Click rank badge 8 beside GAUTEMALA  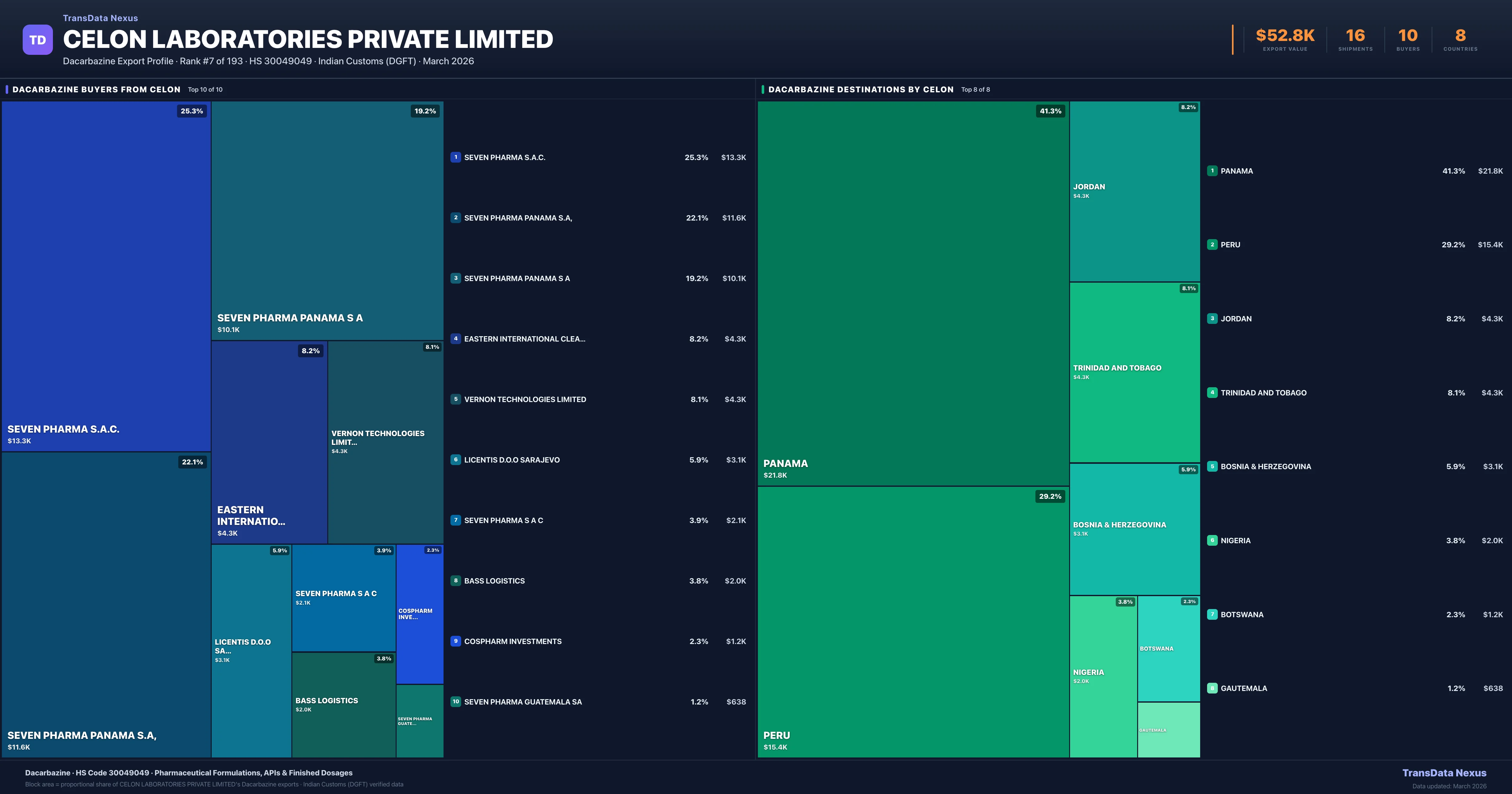coord(1212,688)
